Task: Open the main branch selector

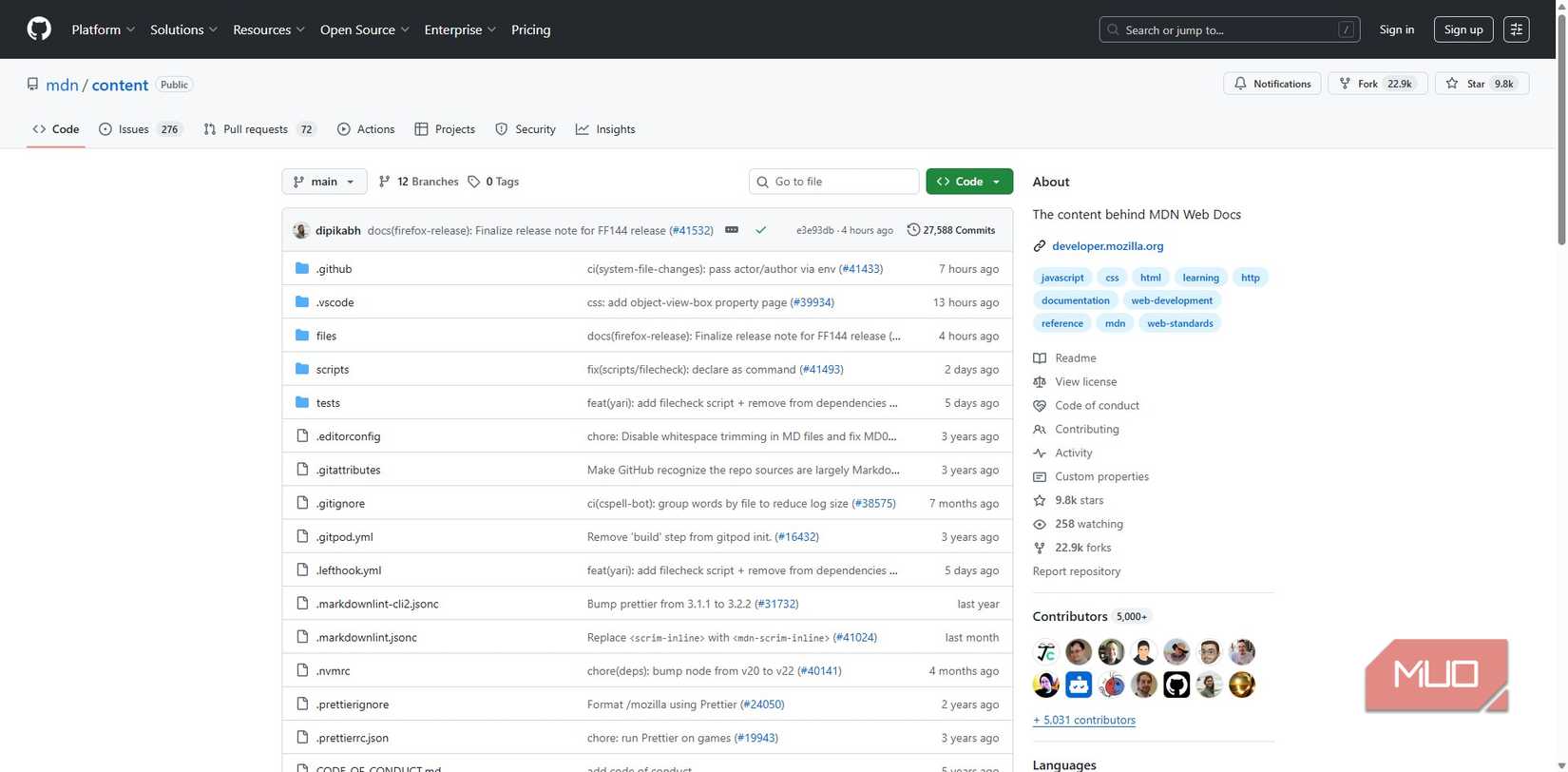Action: 324,182
